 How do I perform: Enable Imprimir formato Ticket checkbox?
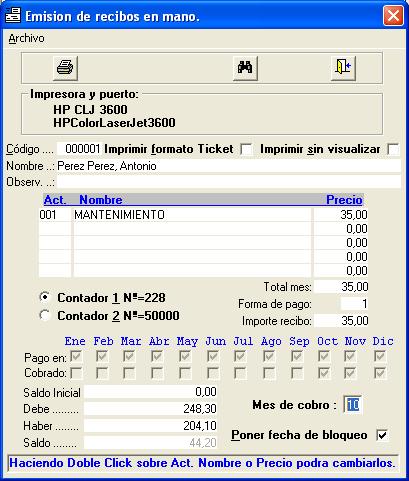point(246,149)
